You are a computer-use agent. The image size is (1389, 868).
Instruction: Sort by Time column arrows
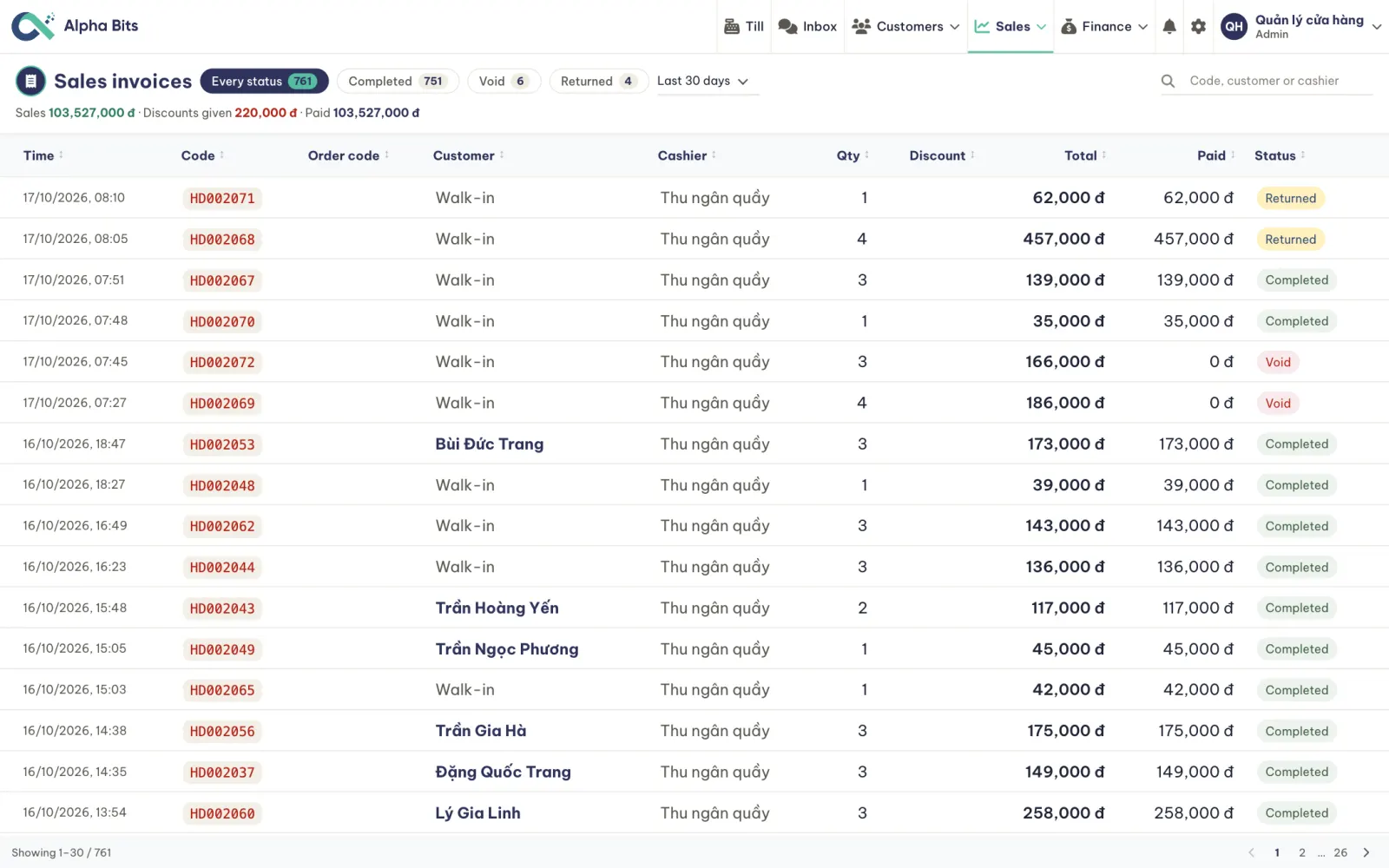click(61, 155)
